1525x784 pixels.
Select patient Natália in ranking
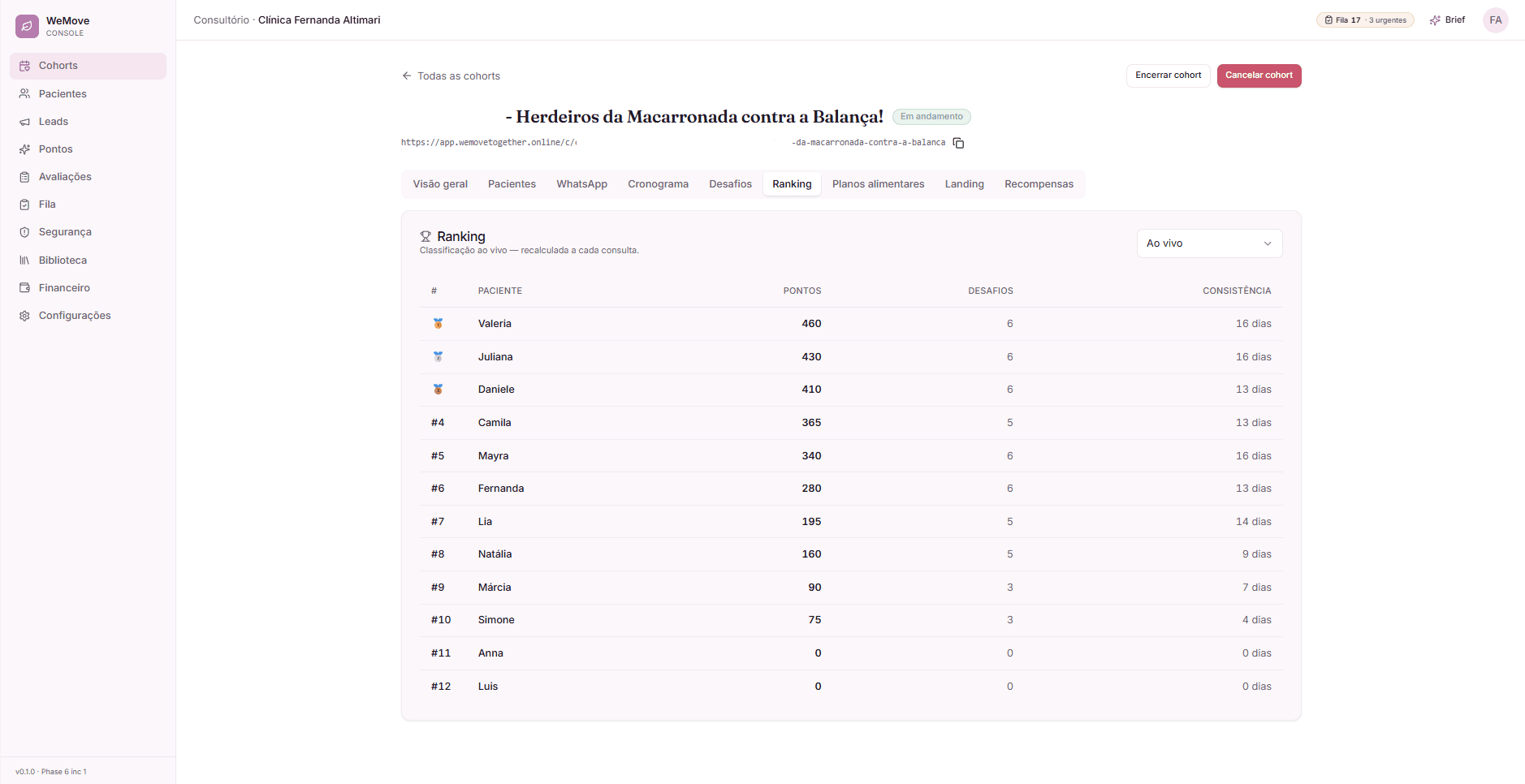495,554
